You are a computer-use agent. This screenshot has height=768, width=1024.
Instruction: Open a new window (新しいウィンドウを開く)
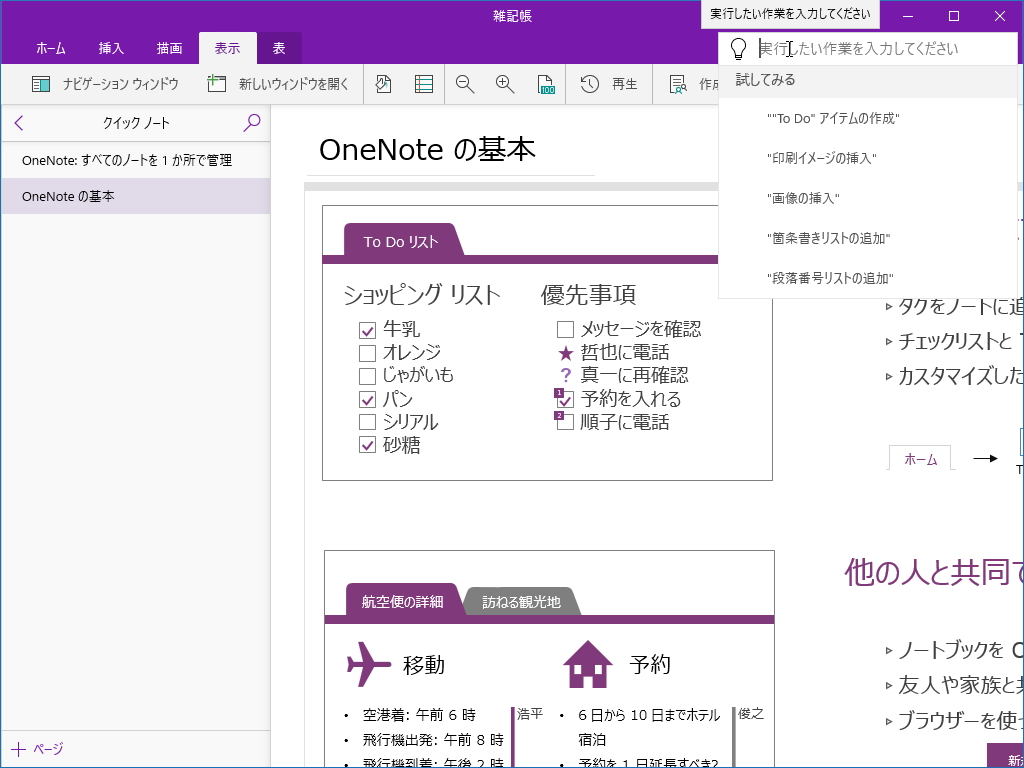tap(278, 84)
